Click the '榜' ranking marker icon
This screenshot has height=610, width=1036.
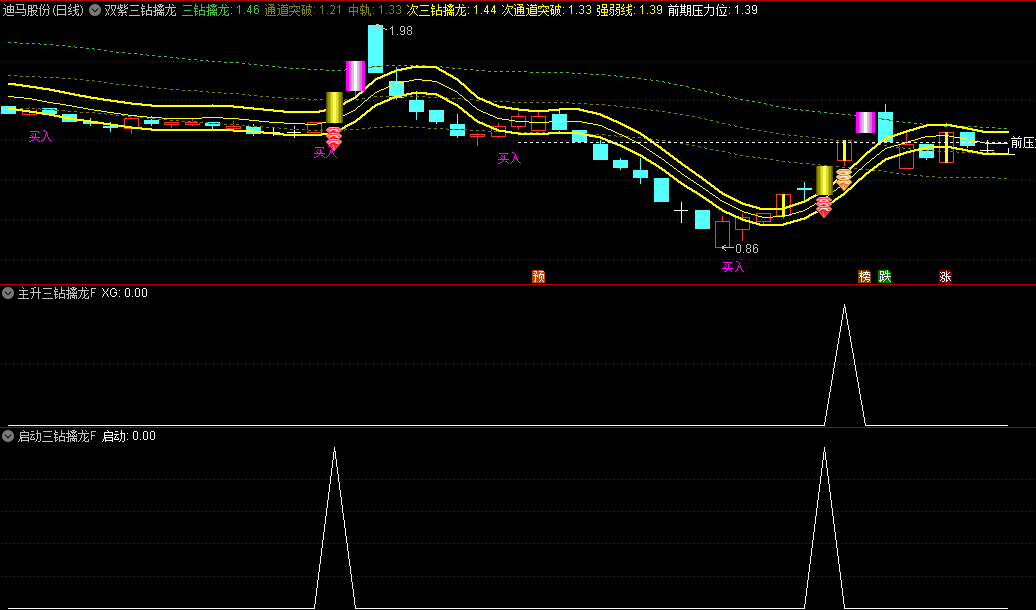point(864,276)
